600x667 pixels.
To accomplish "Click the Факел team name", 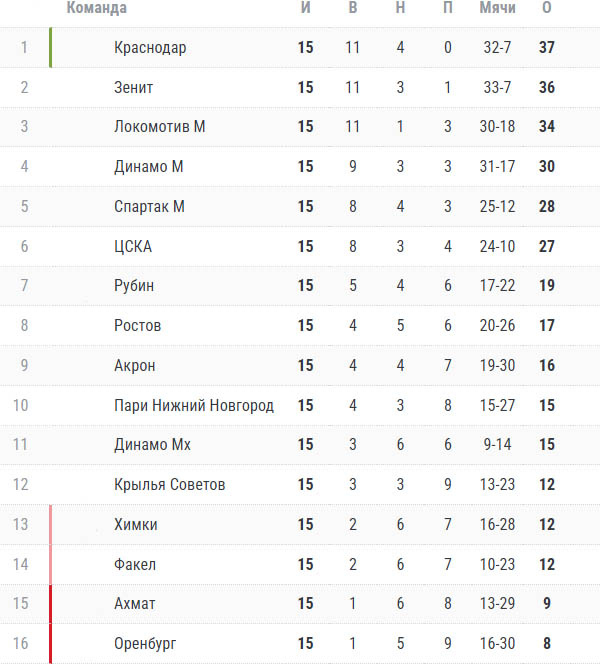I will pos(135,564).
